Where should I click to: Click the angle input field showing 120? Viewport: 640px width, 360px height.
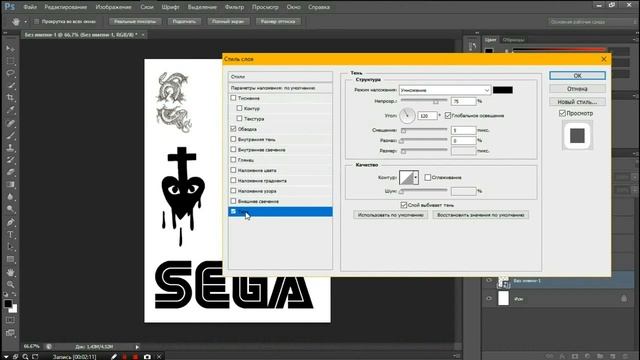pos(427,116)
